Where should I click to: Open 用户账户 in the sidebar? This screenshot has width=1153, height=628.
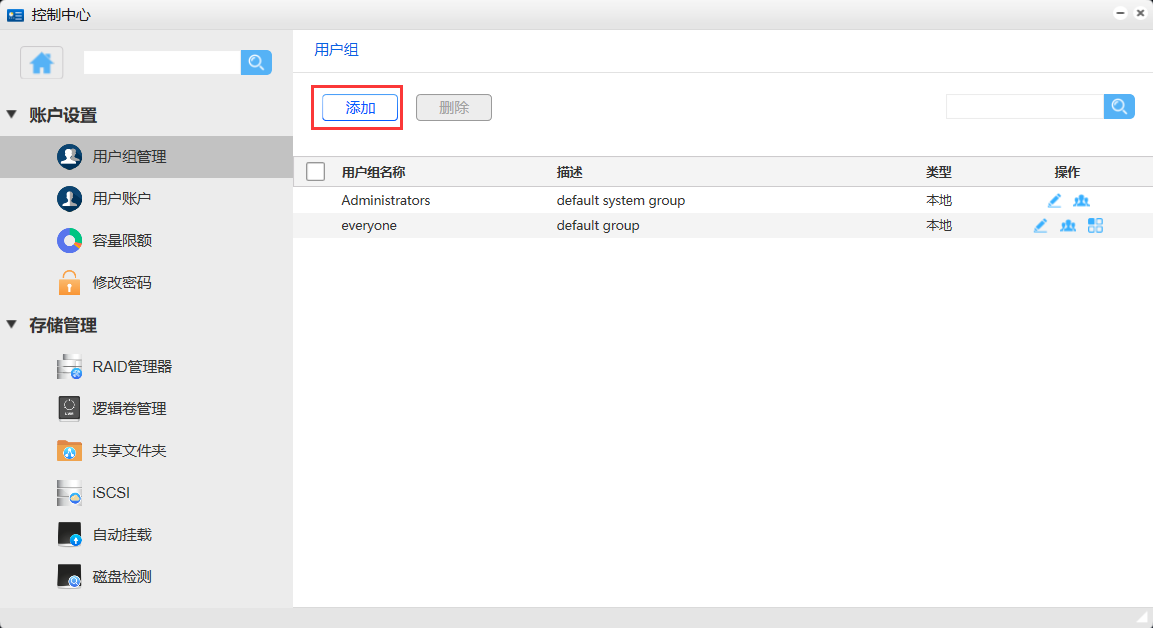121,199
